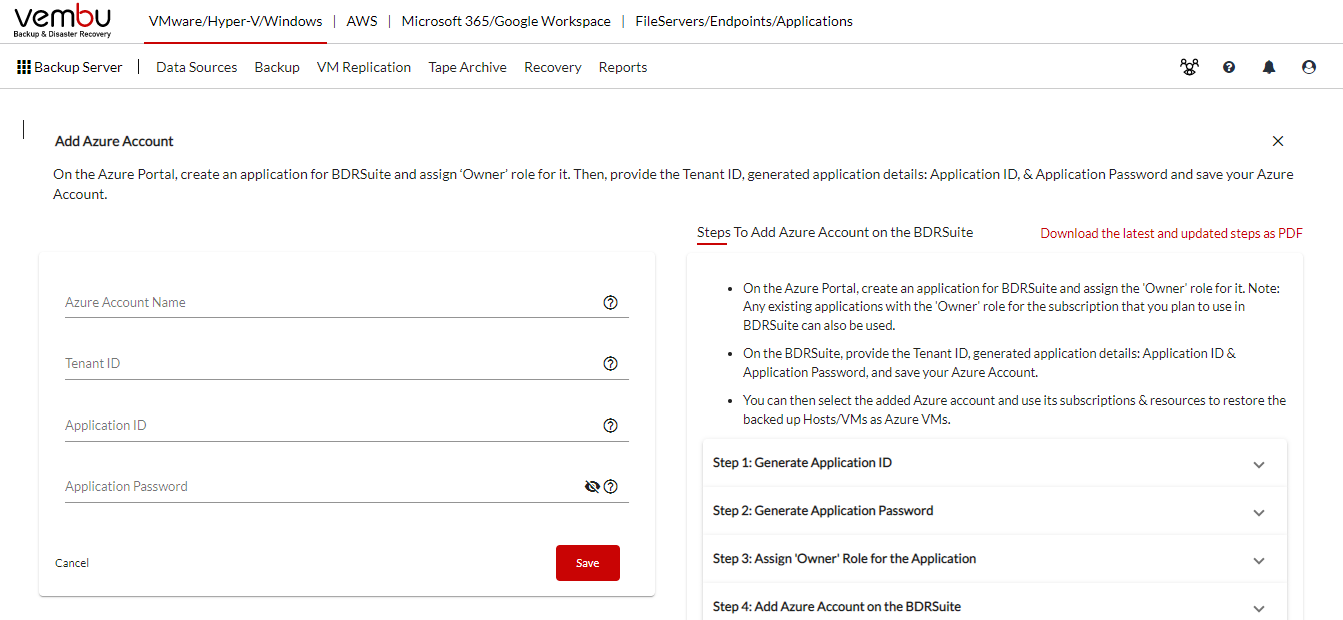Viewport: 1343px width, 620px height.
Task: Click the Vembu logo
Action: pos(63,21)
